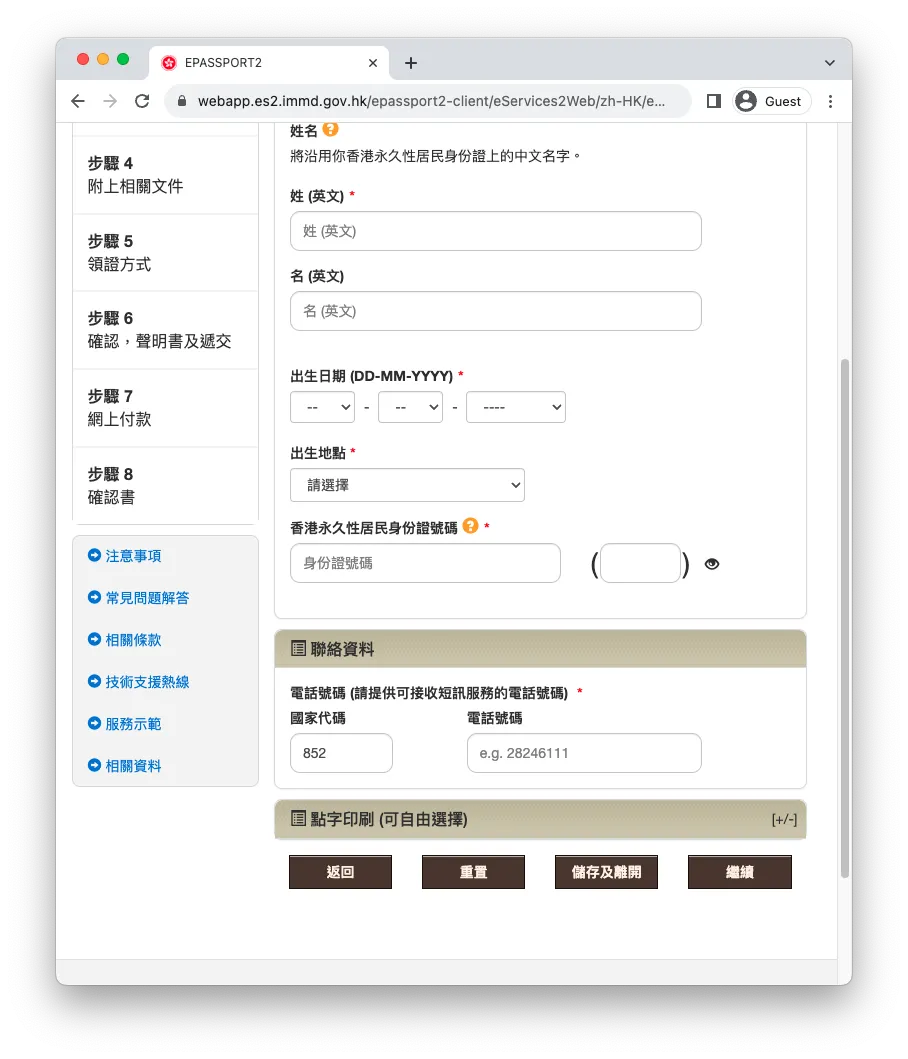
Task: Open the Chrome three-dot menu
Action: point(830,101)
